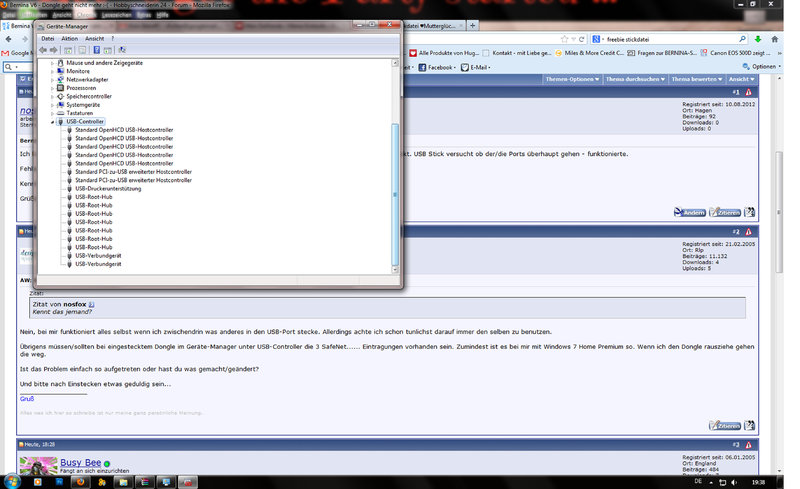The image size is (800, 489).
Task: Click the Netzwerkadapter category icon
Action: [61, 80]
